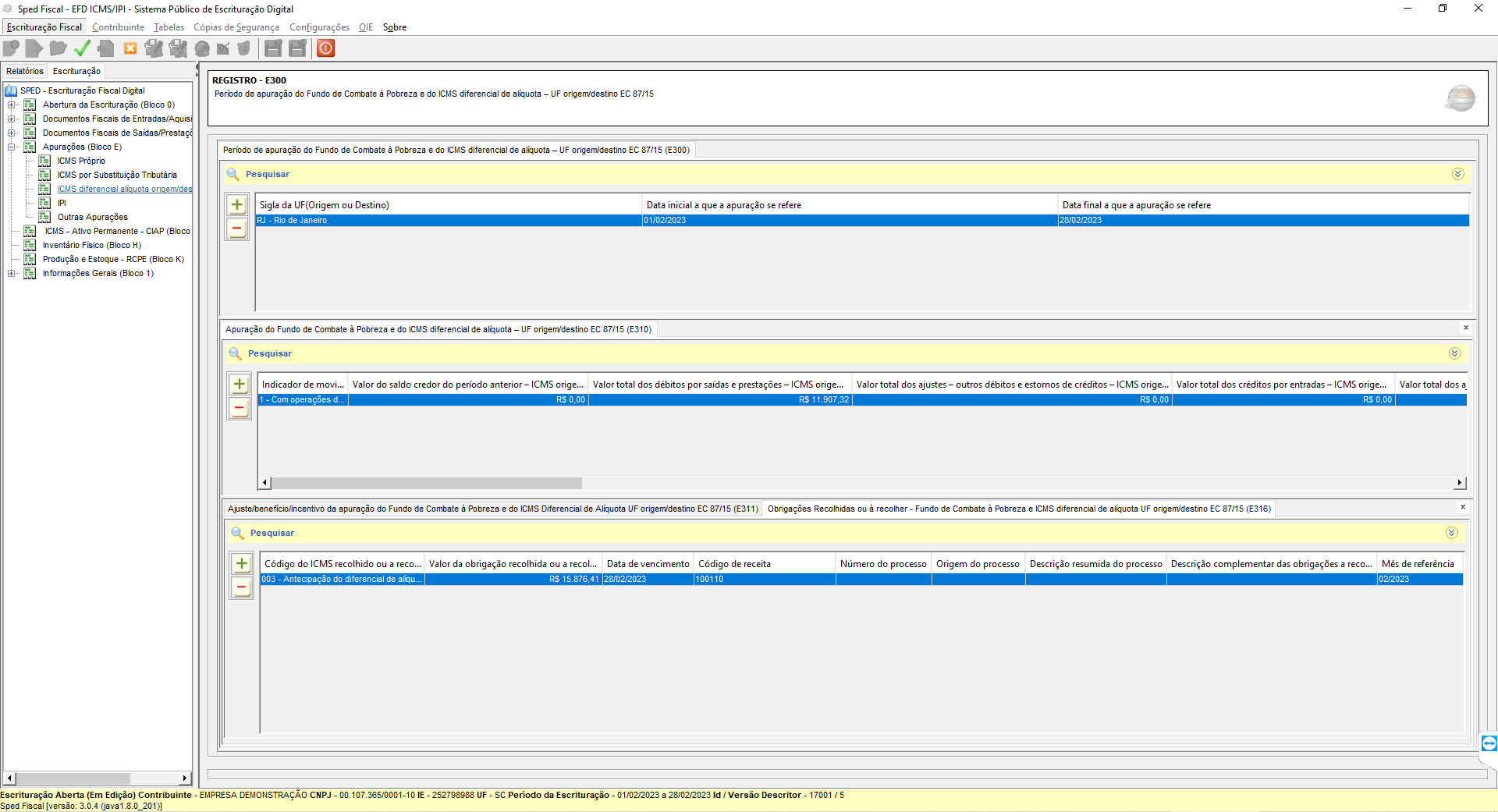Click the magnifier icon in E300 Pesquisar bar
This screenshot has height=812, width=1498.
tap(233, 174)
